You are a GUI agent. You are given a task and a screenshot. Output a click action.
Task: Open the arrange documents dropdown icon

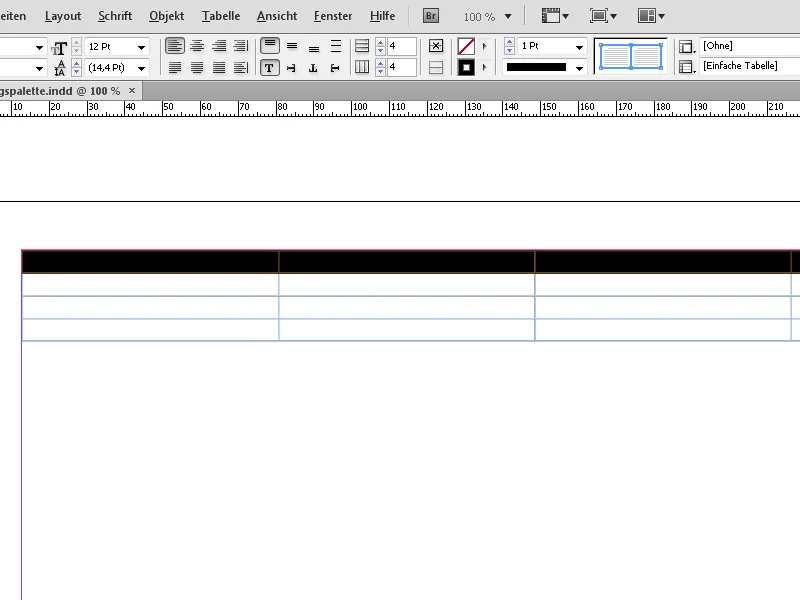[x=651, y=16]
